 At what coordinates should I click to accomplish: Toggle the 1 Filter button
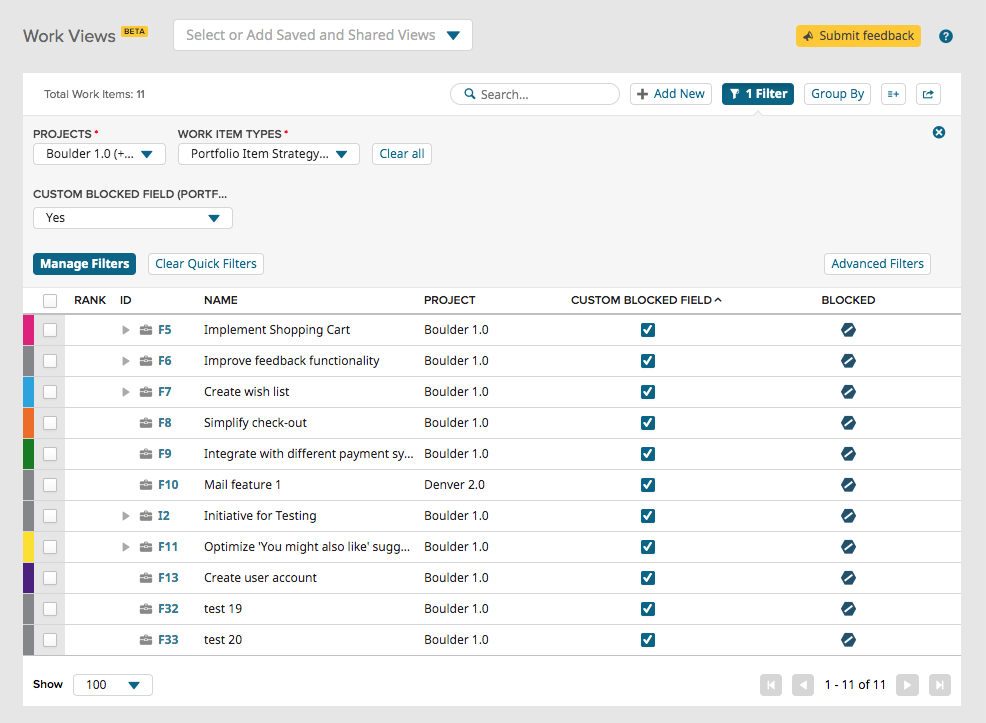point(758,94)
